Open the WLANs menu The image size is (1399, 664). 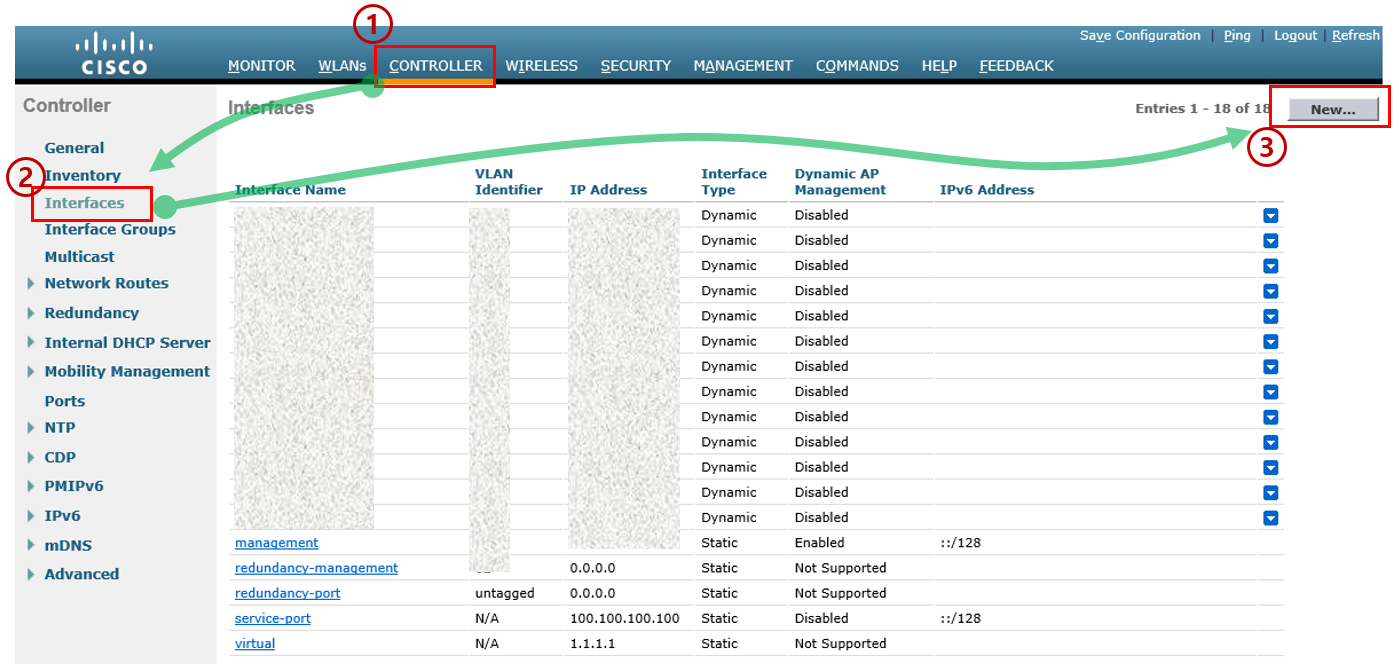tap(342, 66)
